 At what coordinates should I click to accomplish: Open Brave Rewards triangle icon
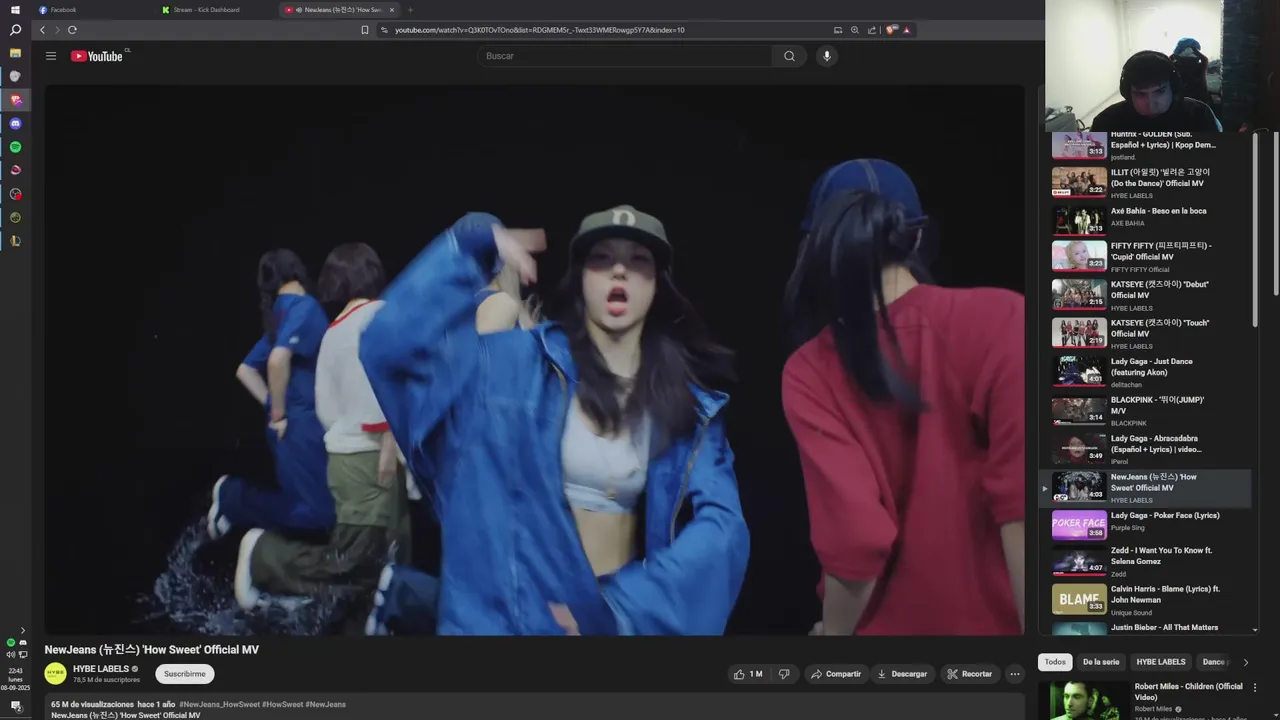(x=907, y=30)
